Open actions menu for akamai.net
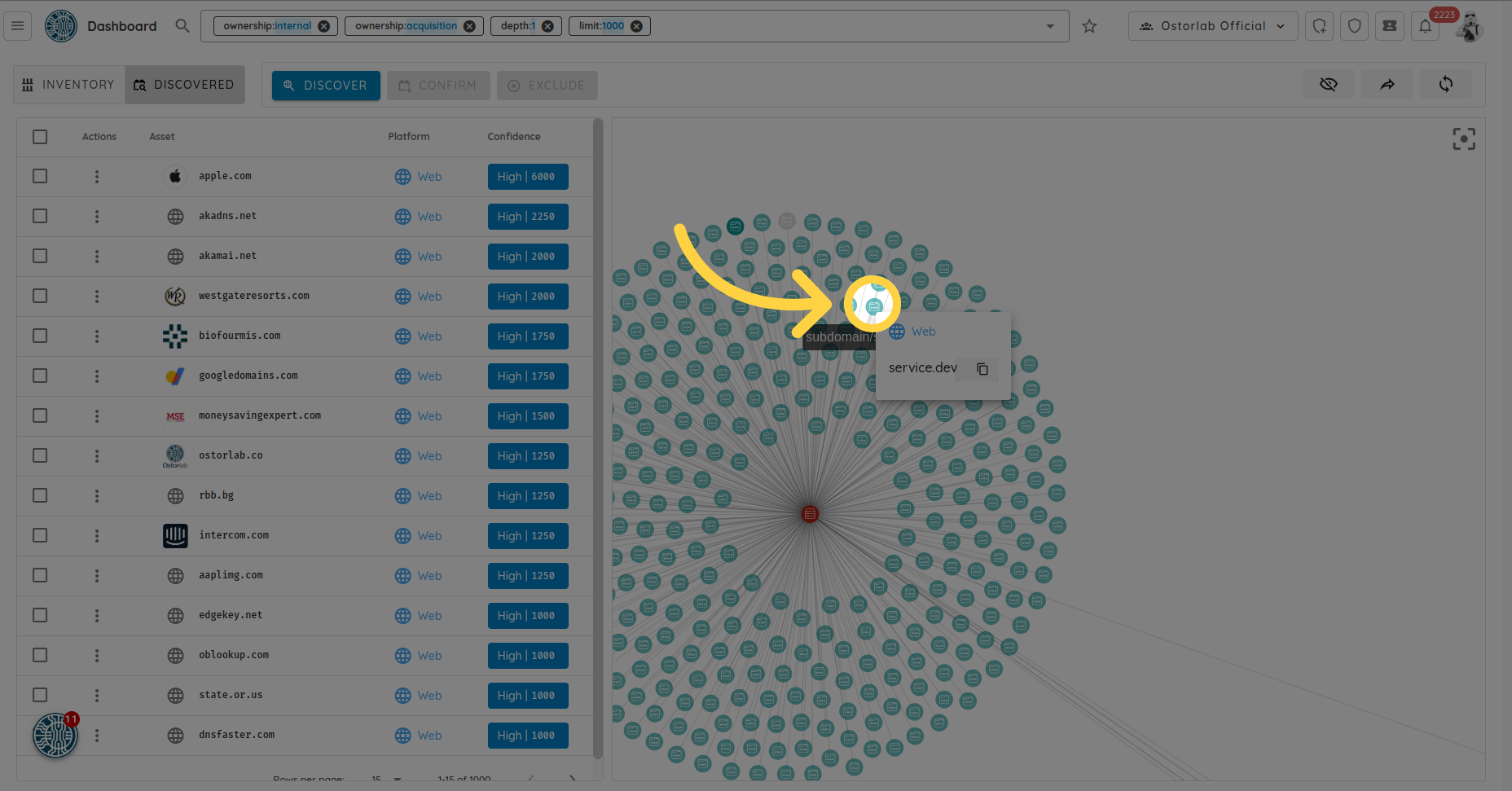The image size is (1512, 791). [97, 257]
